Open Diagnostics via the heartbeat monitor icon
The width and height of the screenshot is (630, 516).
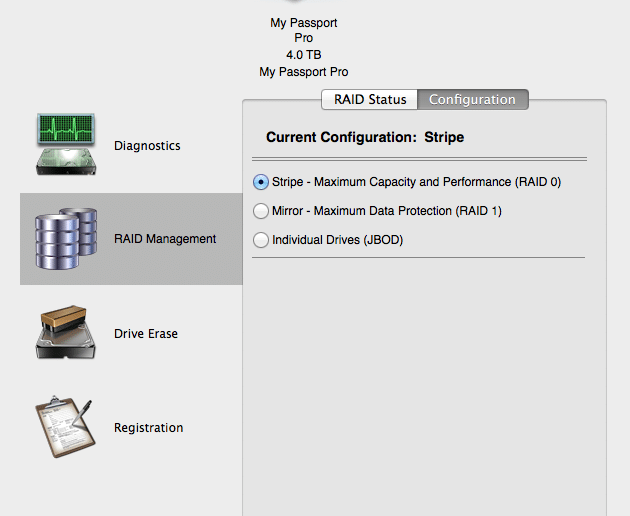coord(66,144)
